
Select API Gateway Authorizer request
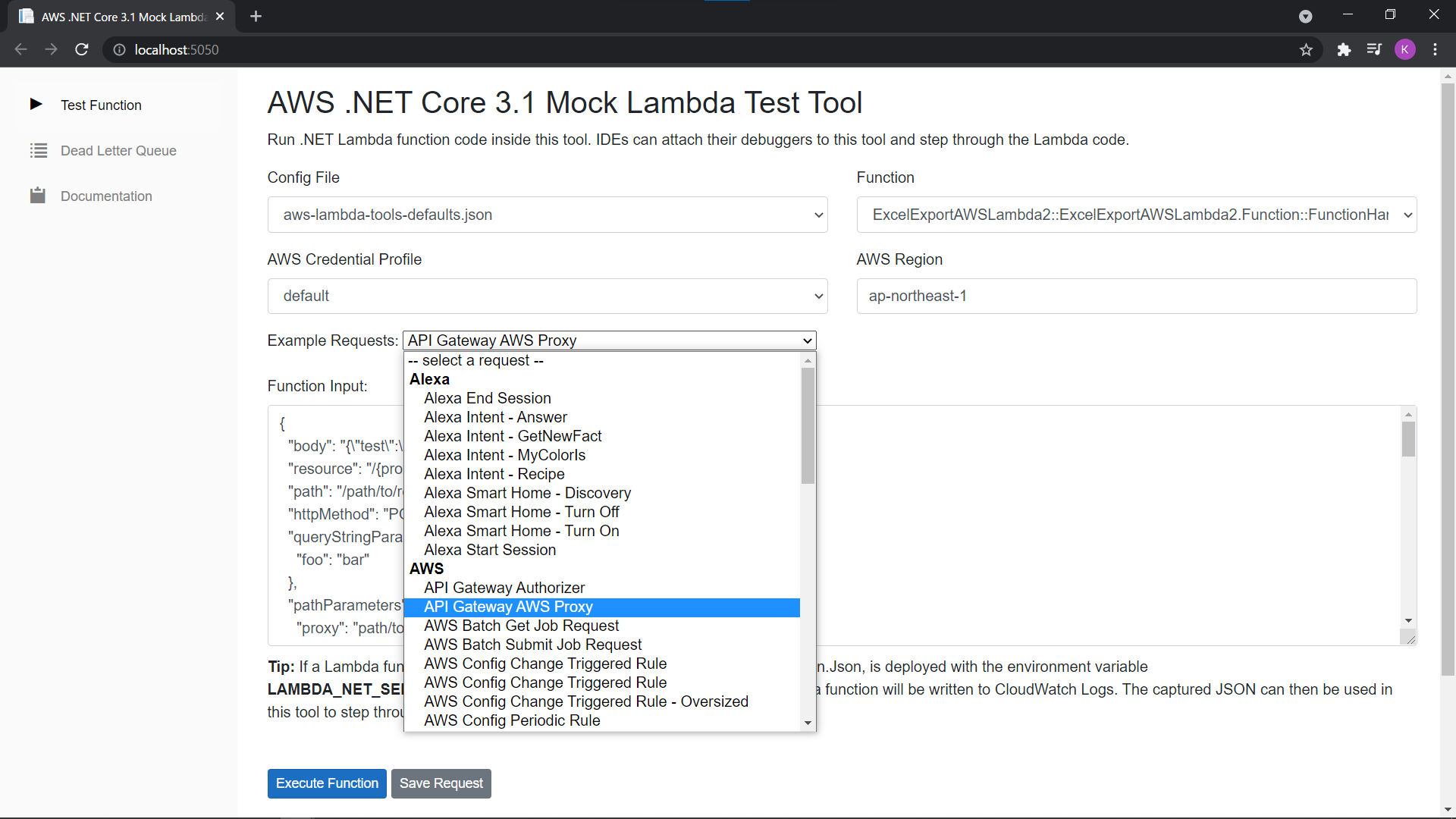(602, 588)
